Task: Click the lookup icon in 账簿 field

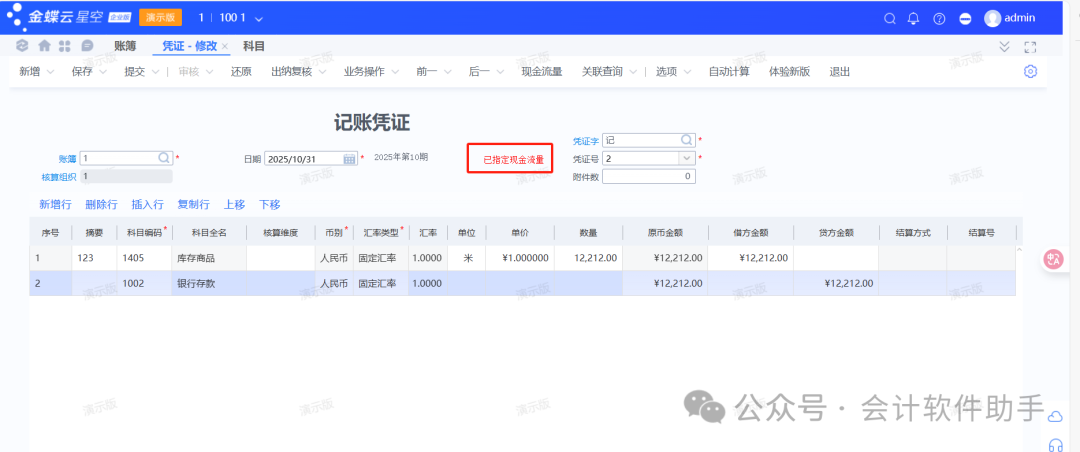Action: [164, 158]
